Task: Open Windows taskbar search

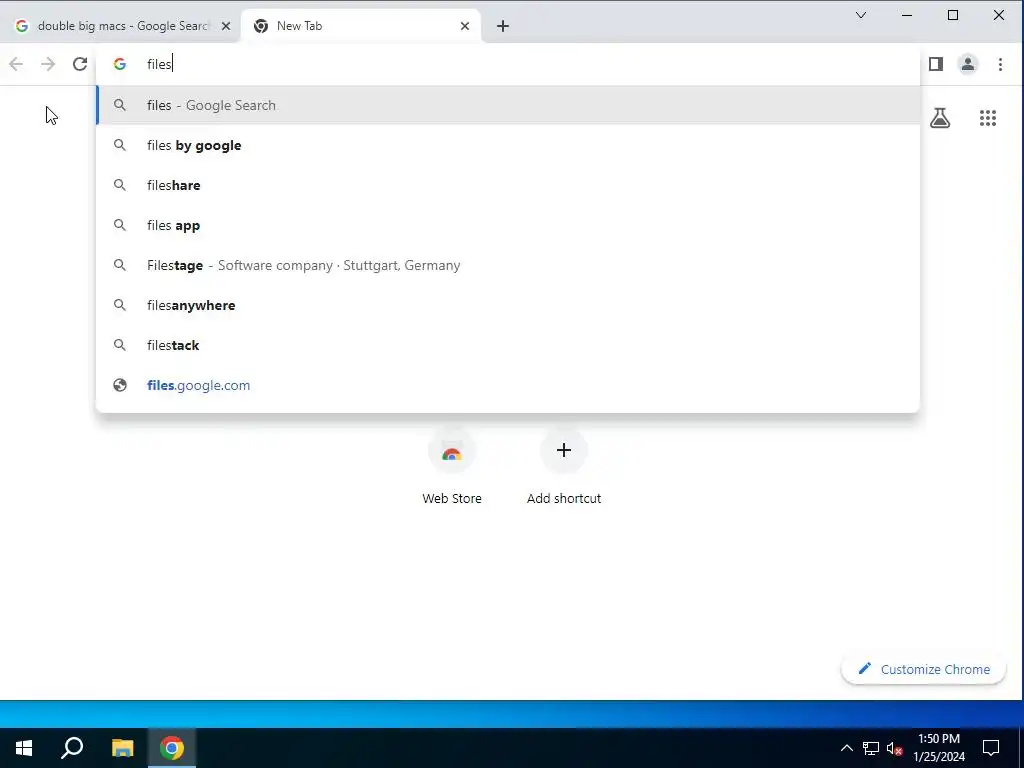Action: pyautogui.click(x=72, y=748)
